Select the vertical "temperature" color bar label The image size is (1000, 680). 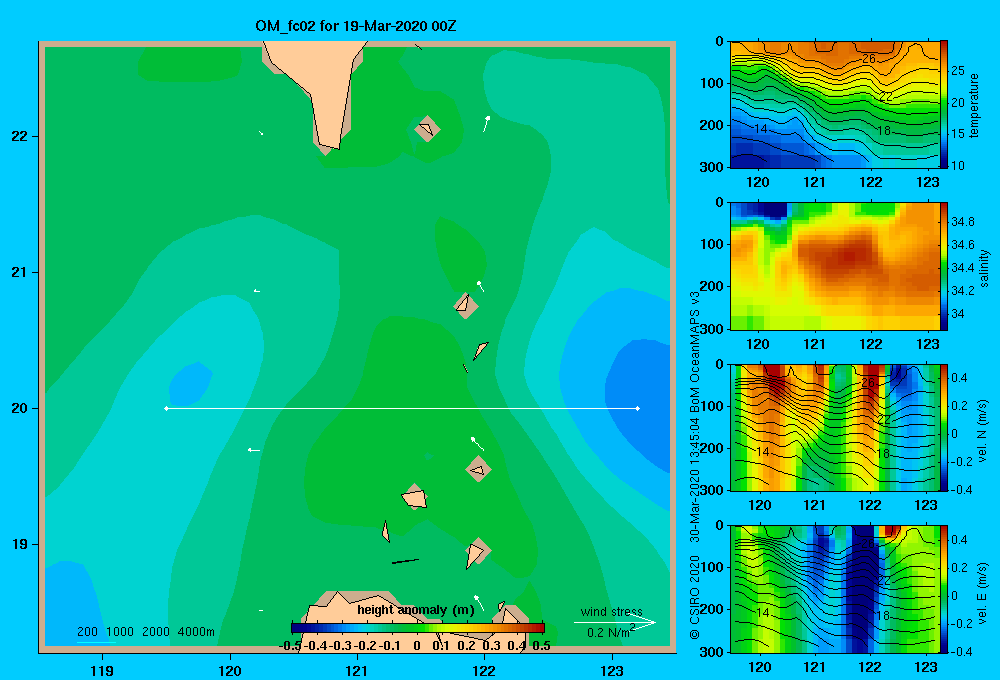974,105
